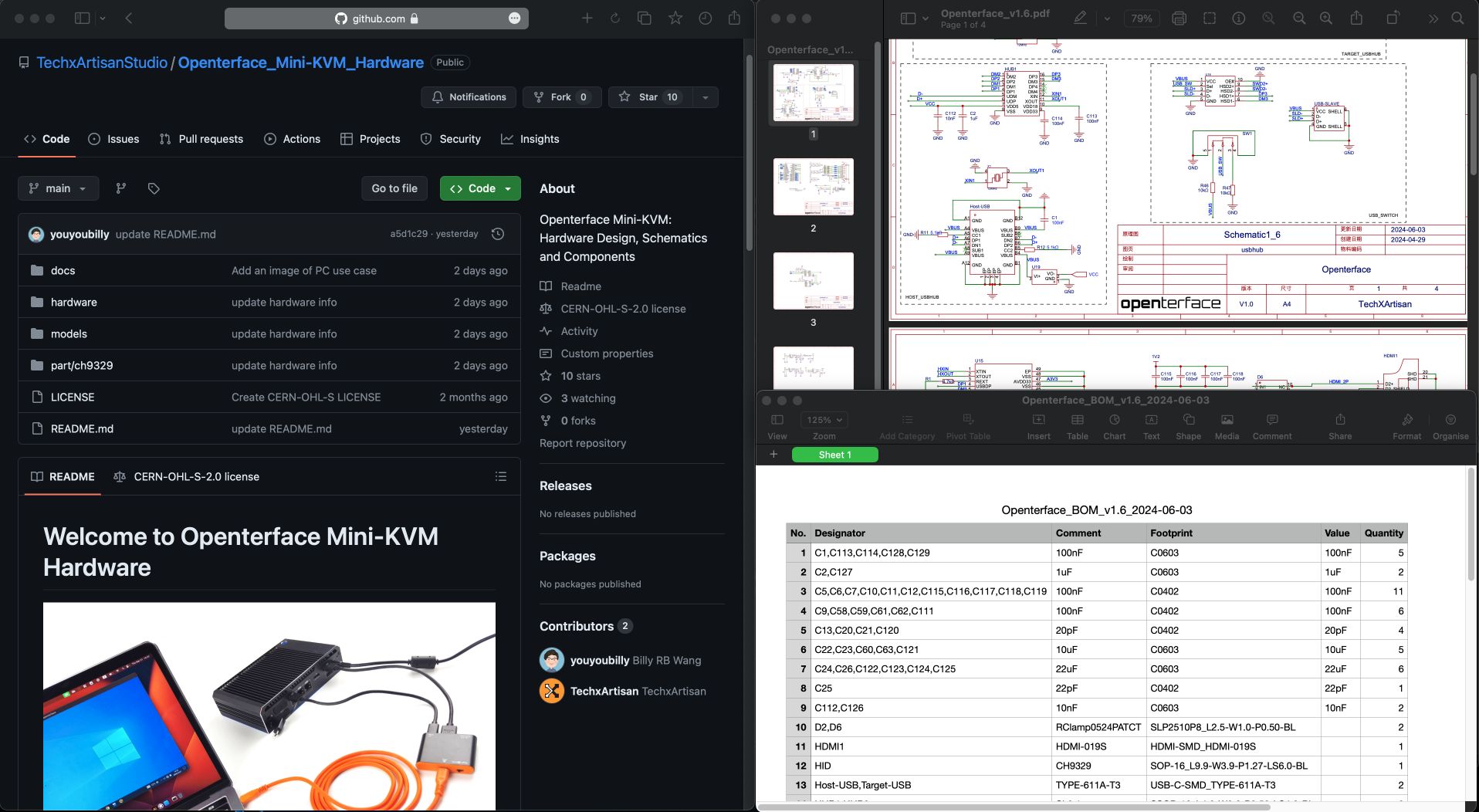Viewport: 1479px width, 812px height.
Task: Star the Openterface hardware repository
Action: 650,97
